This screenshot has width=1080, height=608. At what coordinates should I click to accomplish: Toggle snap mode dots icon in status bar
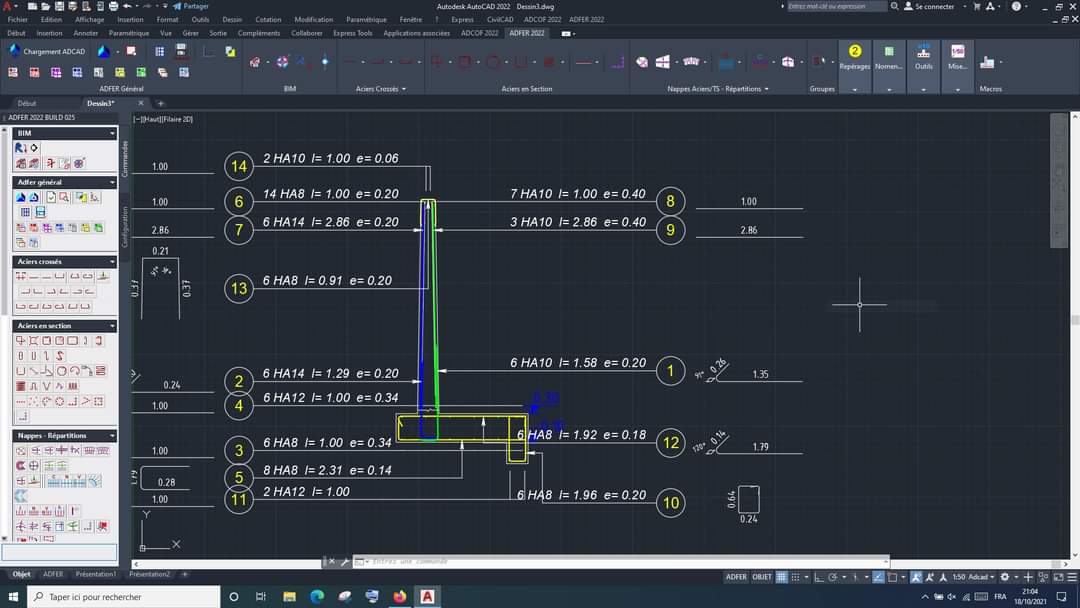(796, 577)
